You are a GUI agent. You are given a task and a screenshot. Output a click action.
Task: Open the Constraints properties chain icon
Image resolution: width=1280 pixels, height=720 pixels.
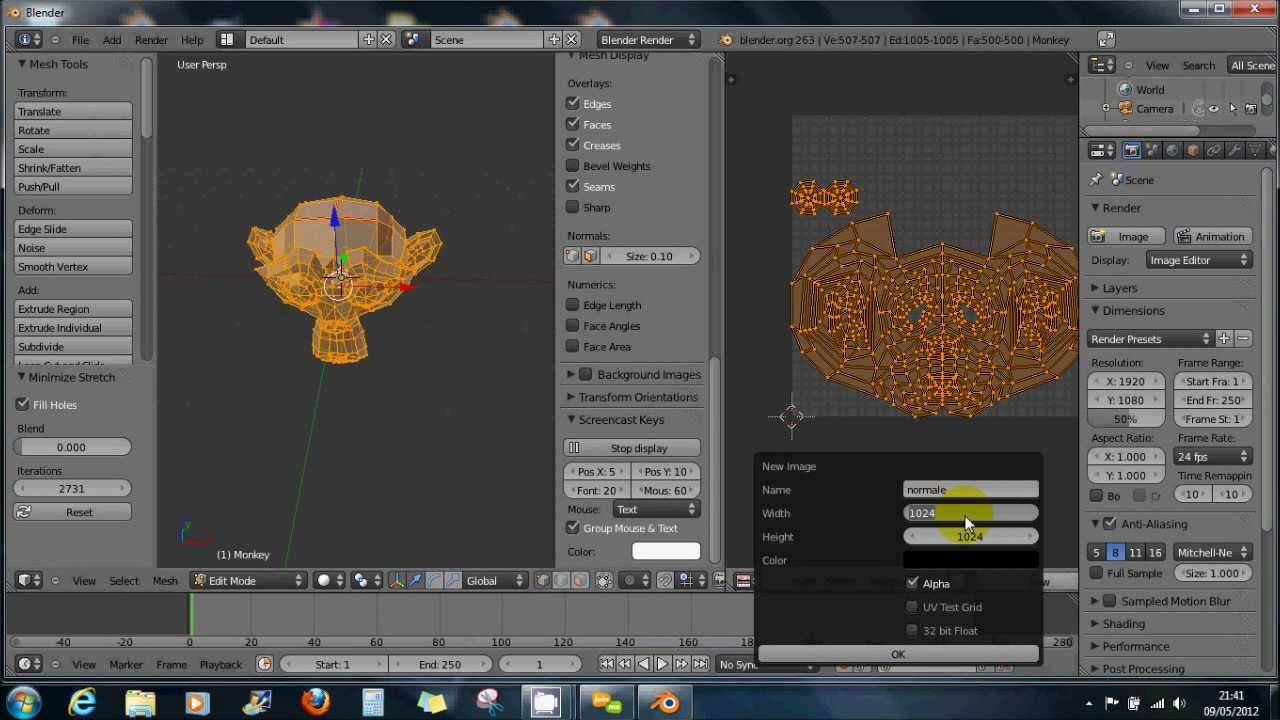click(x=1213, y=151)
